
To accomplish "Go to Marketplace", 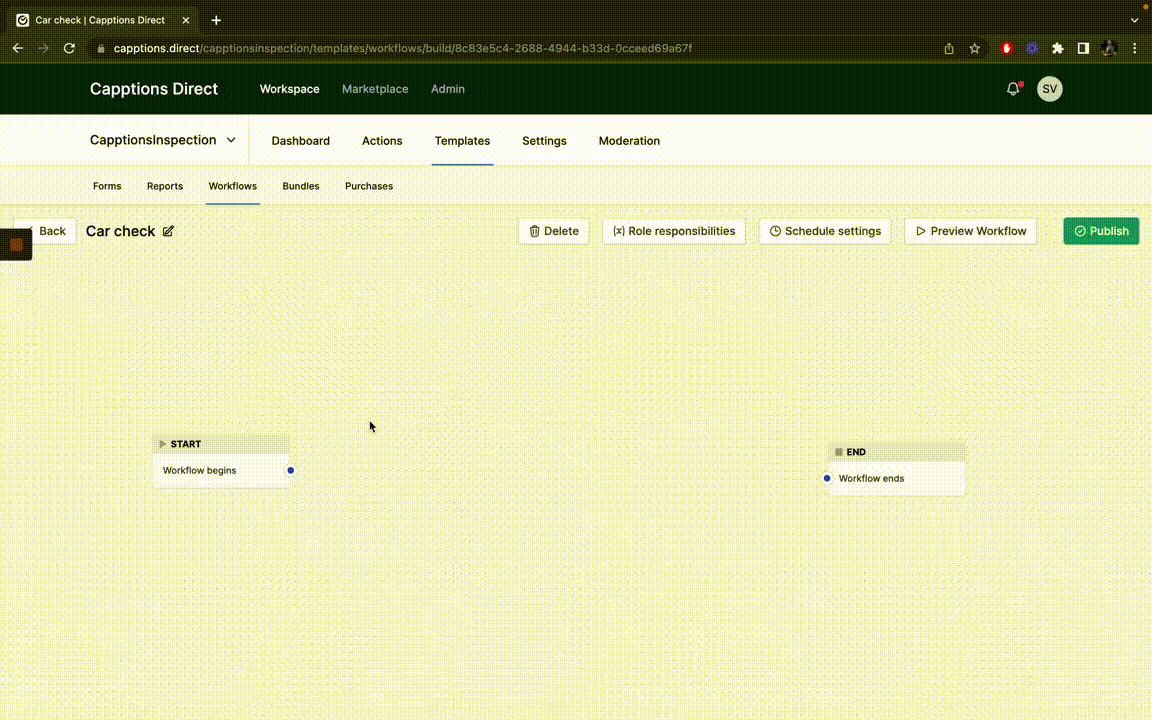I will click(x=375, y=89).
